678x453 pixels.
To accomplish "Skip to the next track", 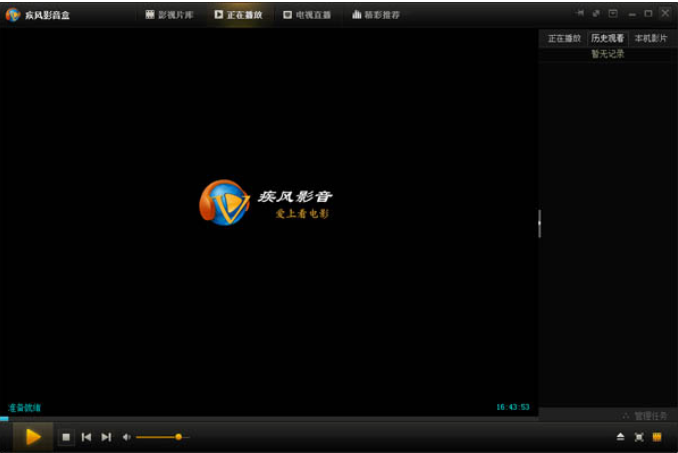I will coord(106,437).
